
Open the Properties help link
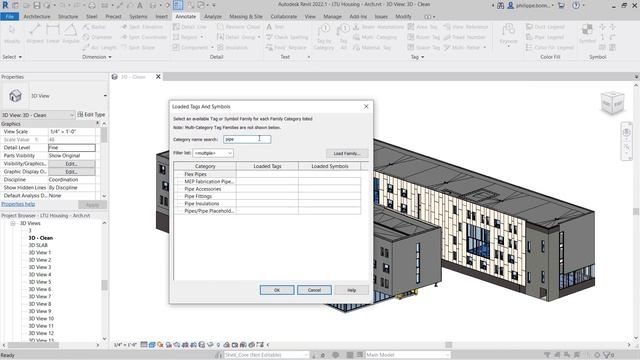click(18, 204)
